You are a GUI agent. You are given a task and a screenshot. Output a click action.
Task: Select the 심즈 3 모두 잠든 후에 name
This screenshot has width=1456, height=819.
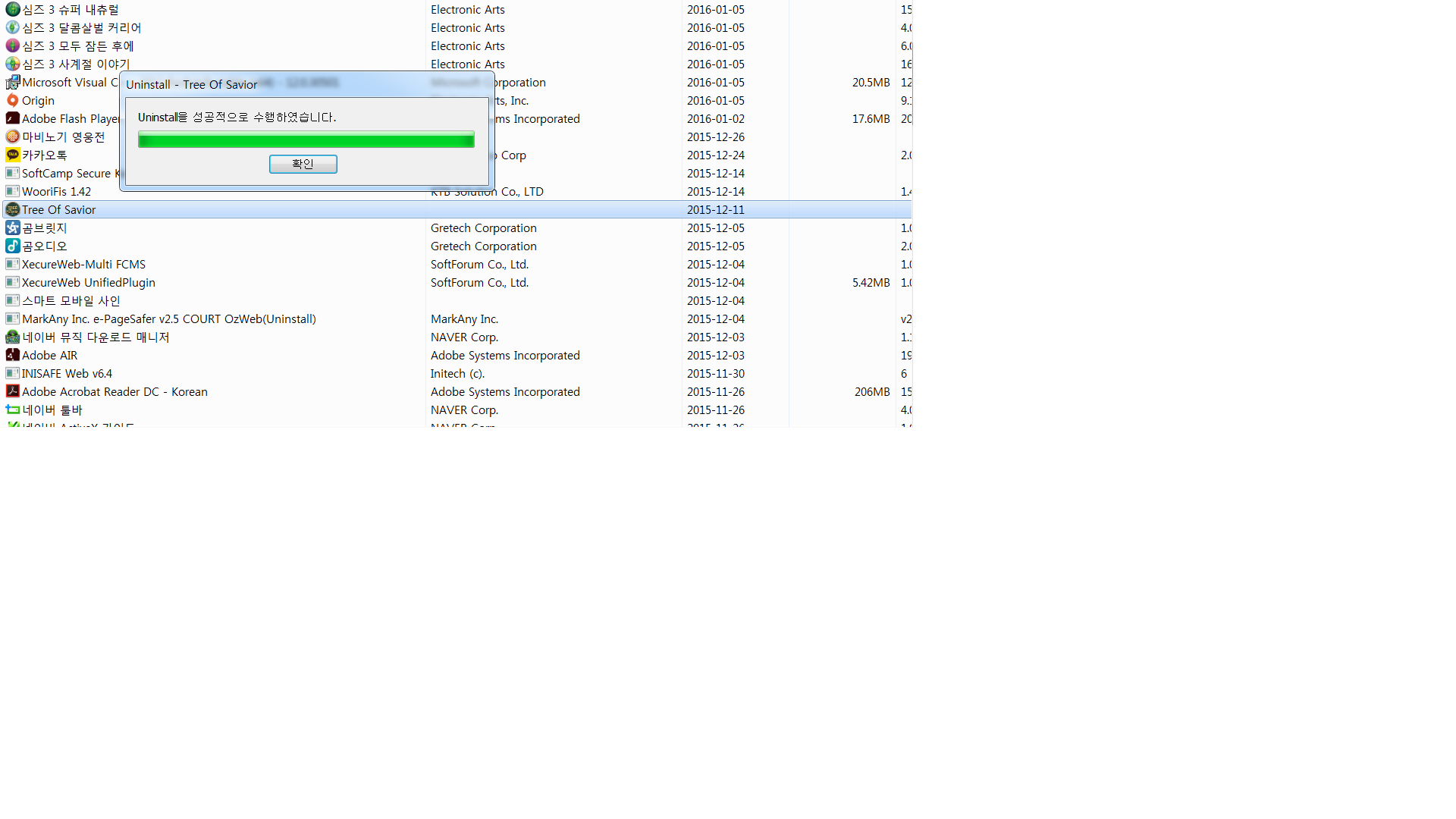(78, 46)
